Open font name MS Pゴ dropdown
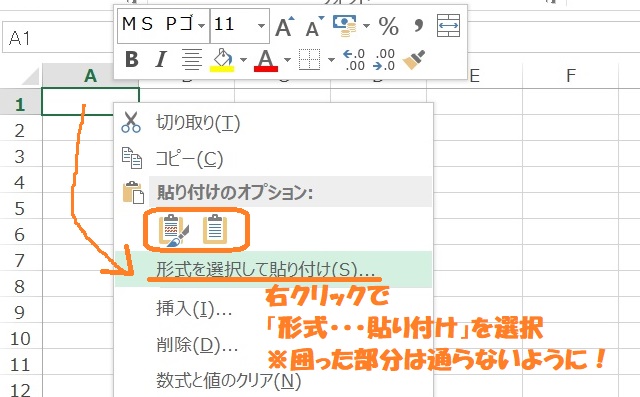Viewport: 640px width, 397px height. (202, 26)
